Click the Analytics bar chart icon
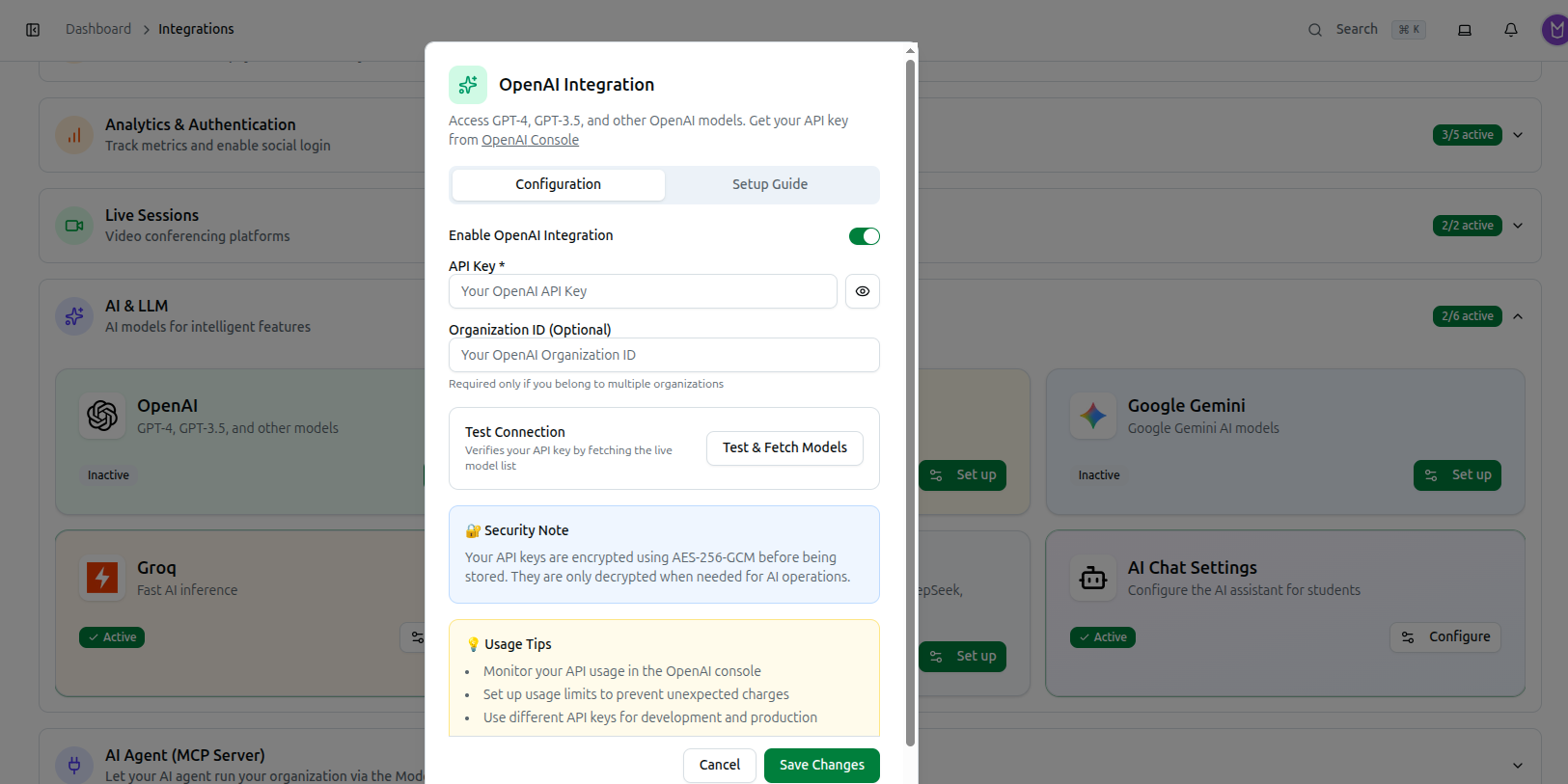The width and height of the screenshot is (1568, 784). (74, 135)
